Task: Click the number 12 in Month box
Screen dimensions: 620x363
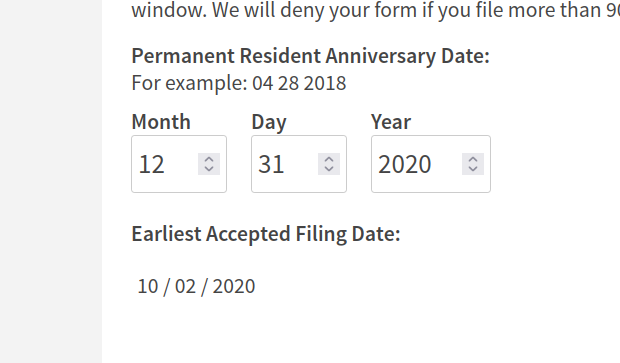Action: point(151,164)
